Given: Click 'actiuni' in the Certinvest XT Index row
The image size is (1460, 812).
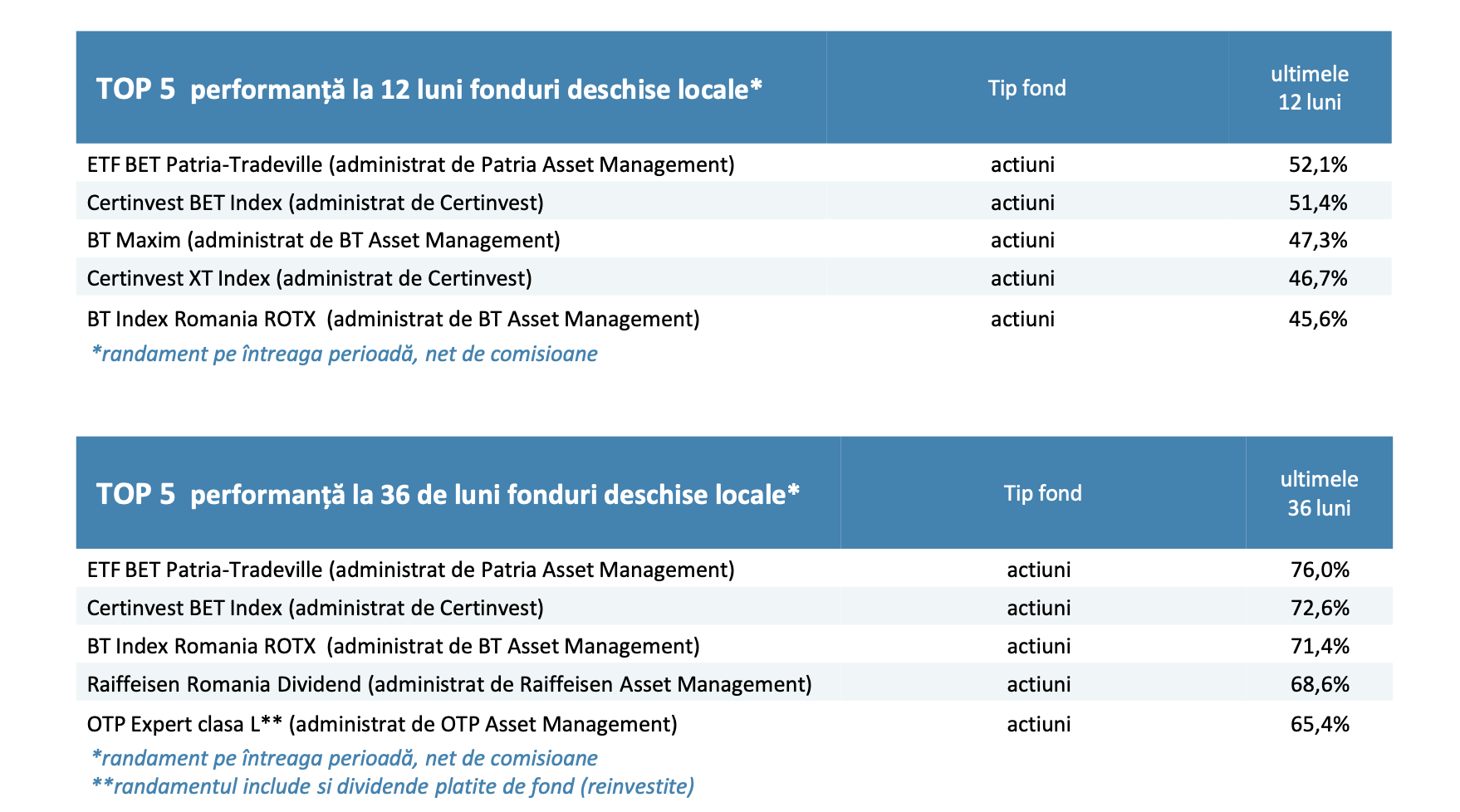Looking at the screenshot, I should (x=1022, y=278).
